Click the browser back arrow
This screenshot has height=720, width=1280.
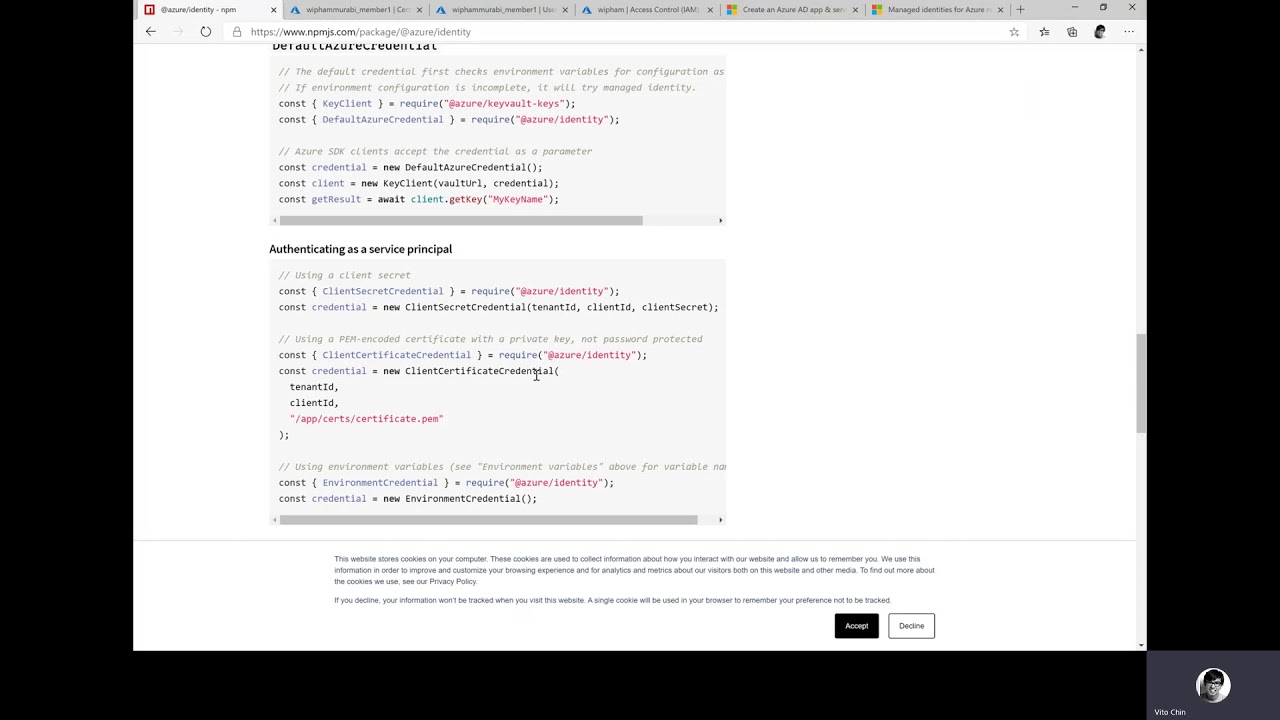tap(151, 32)
